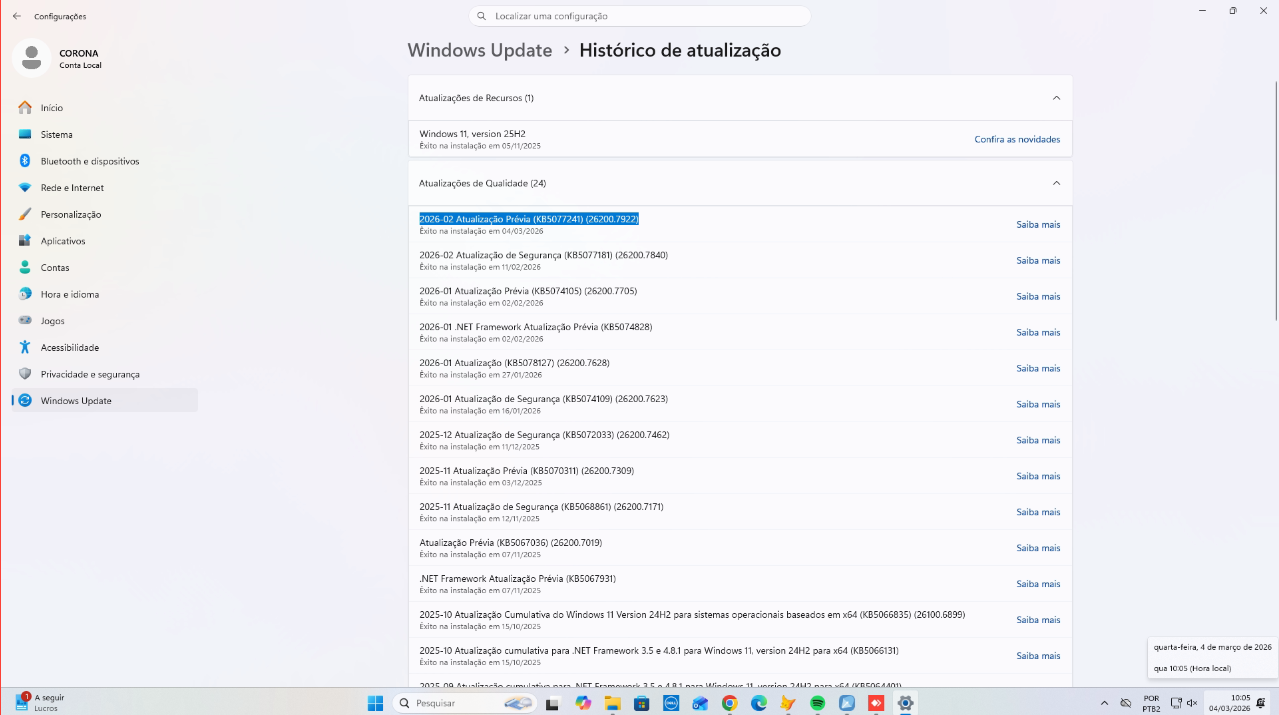Screen dimensions: 1279x715
Task: Open Saiba mais for .NET KB5067931
Action: pyautogui.click(x=1038, y=584)
